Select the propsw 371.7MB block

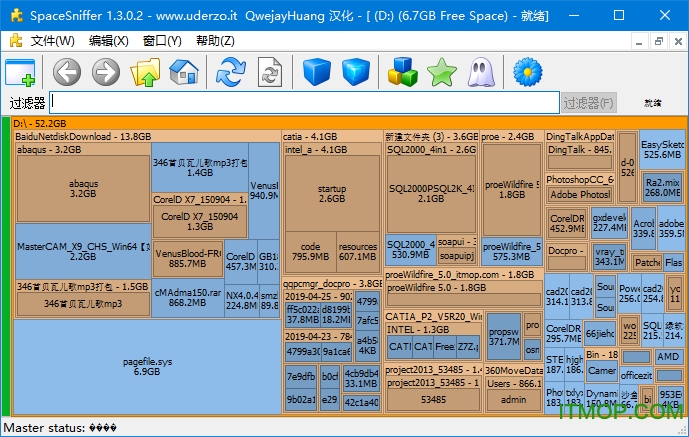(504, 336)
